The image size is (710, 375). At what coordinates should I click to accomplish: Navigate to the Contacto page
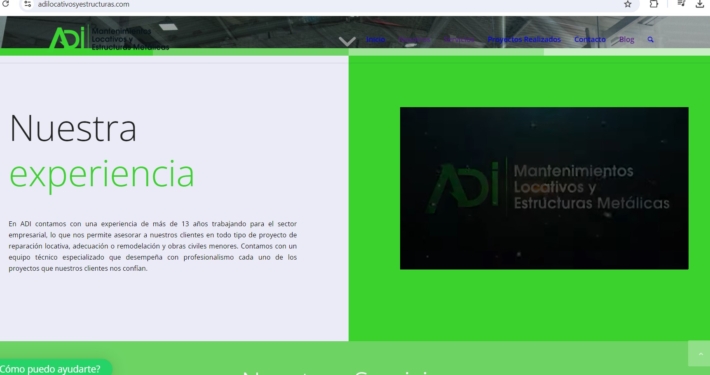coord(590,39)
